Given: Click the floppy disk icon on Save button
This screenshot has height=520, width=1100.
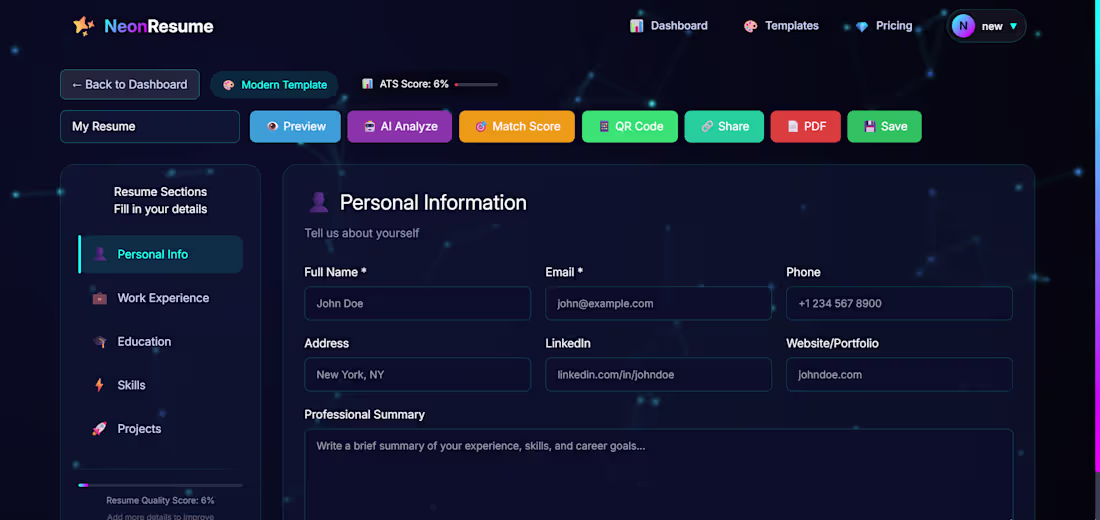Looking at the screenshot, I should pyautogui.click(x=870, y=126).
